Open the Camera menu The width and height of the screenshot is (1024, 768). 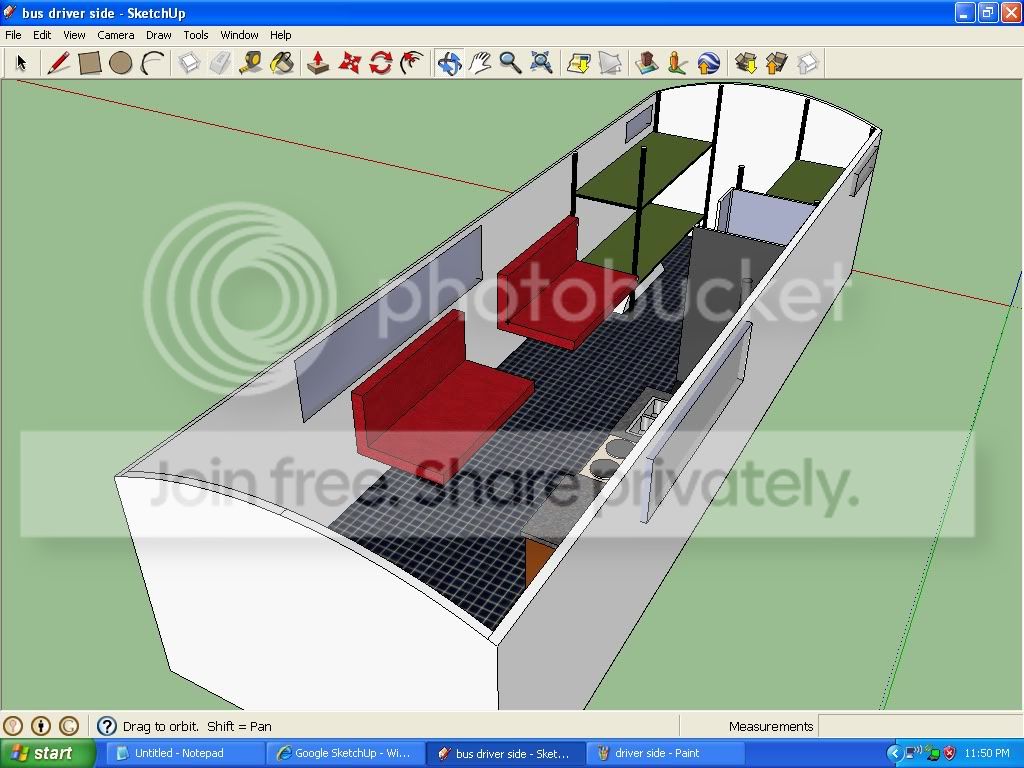pos(116,35)
